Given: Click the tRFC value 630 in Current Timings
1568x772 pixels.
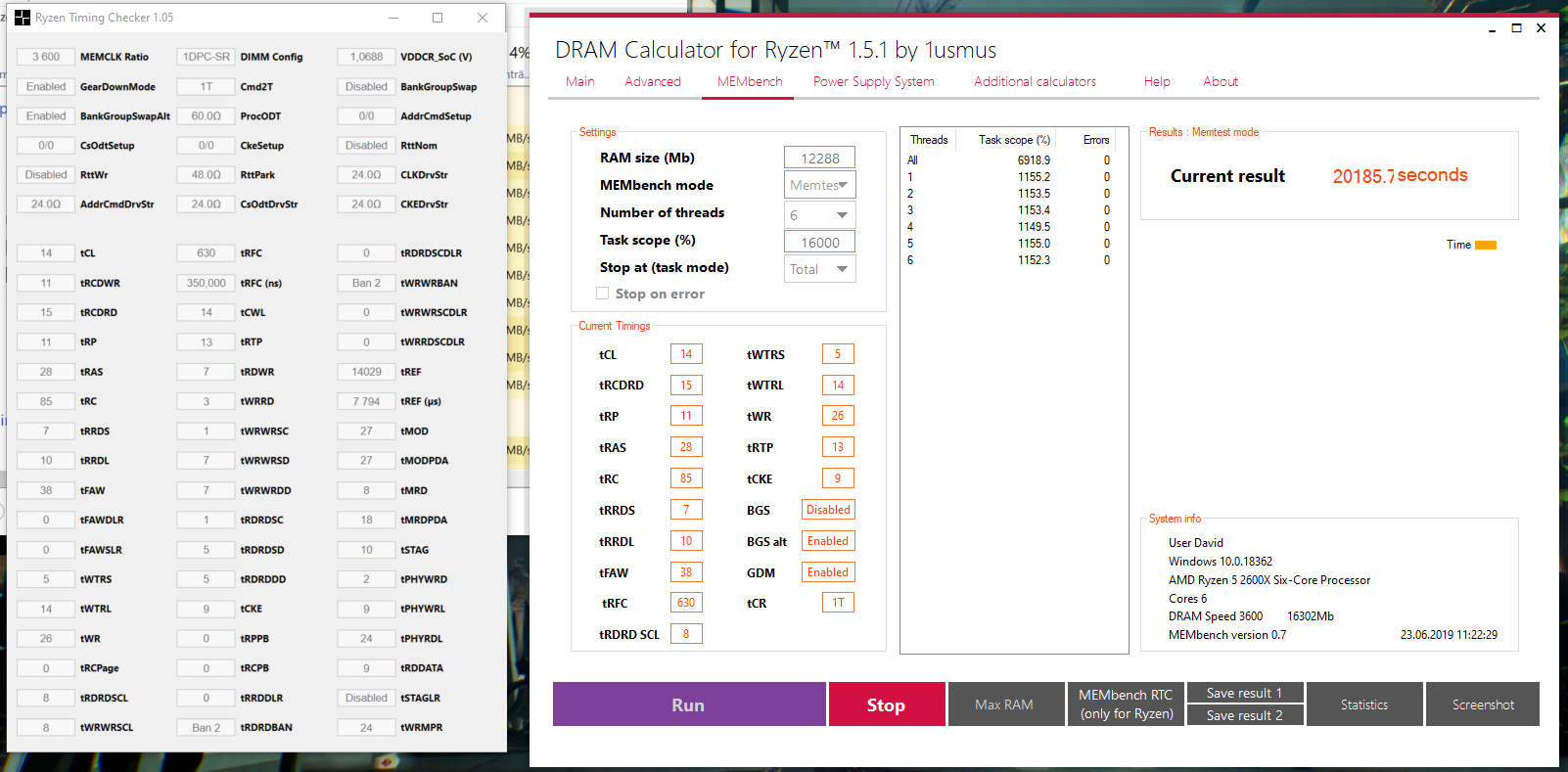Looking at the screenshot, I should [x=686, y=603].
